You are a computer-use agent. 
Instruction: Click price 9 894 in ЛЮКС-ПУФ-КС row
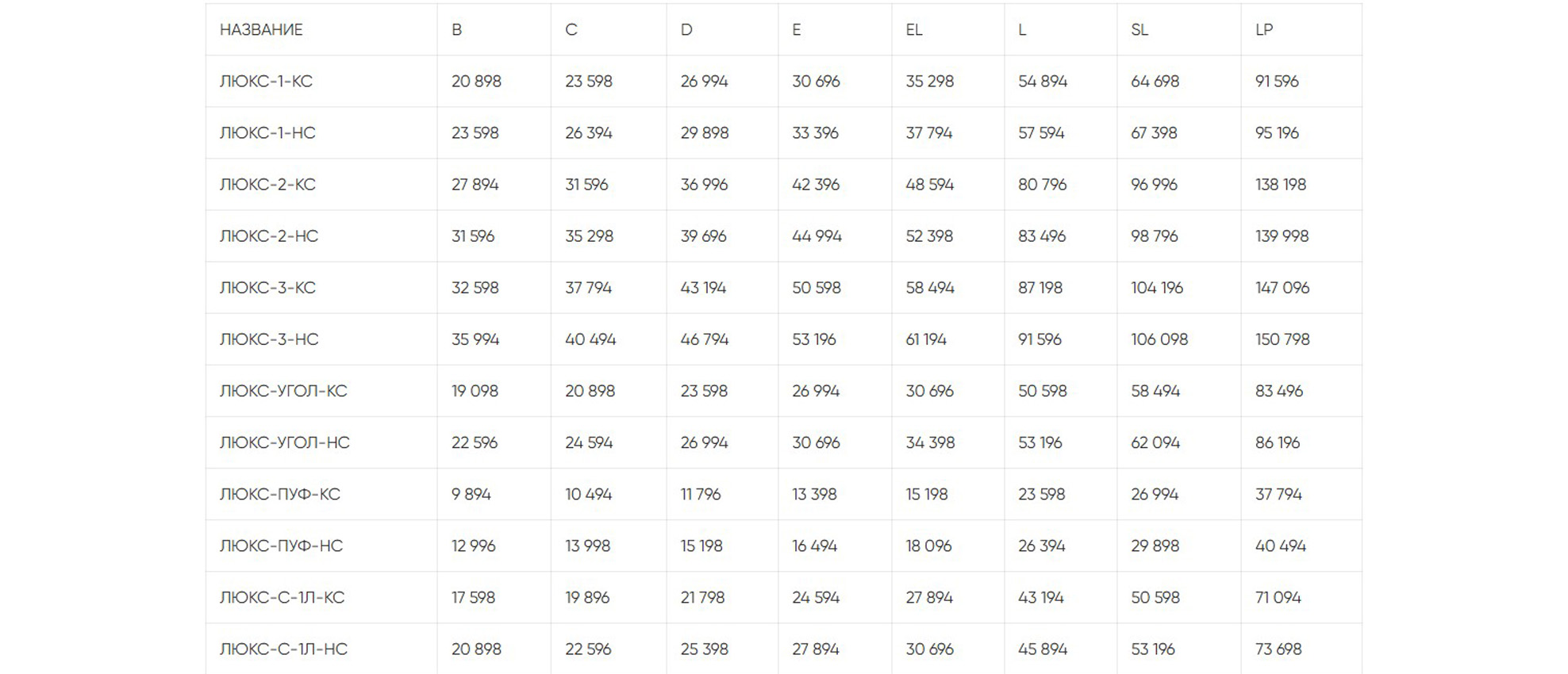point(471,494)
